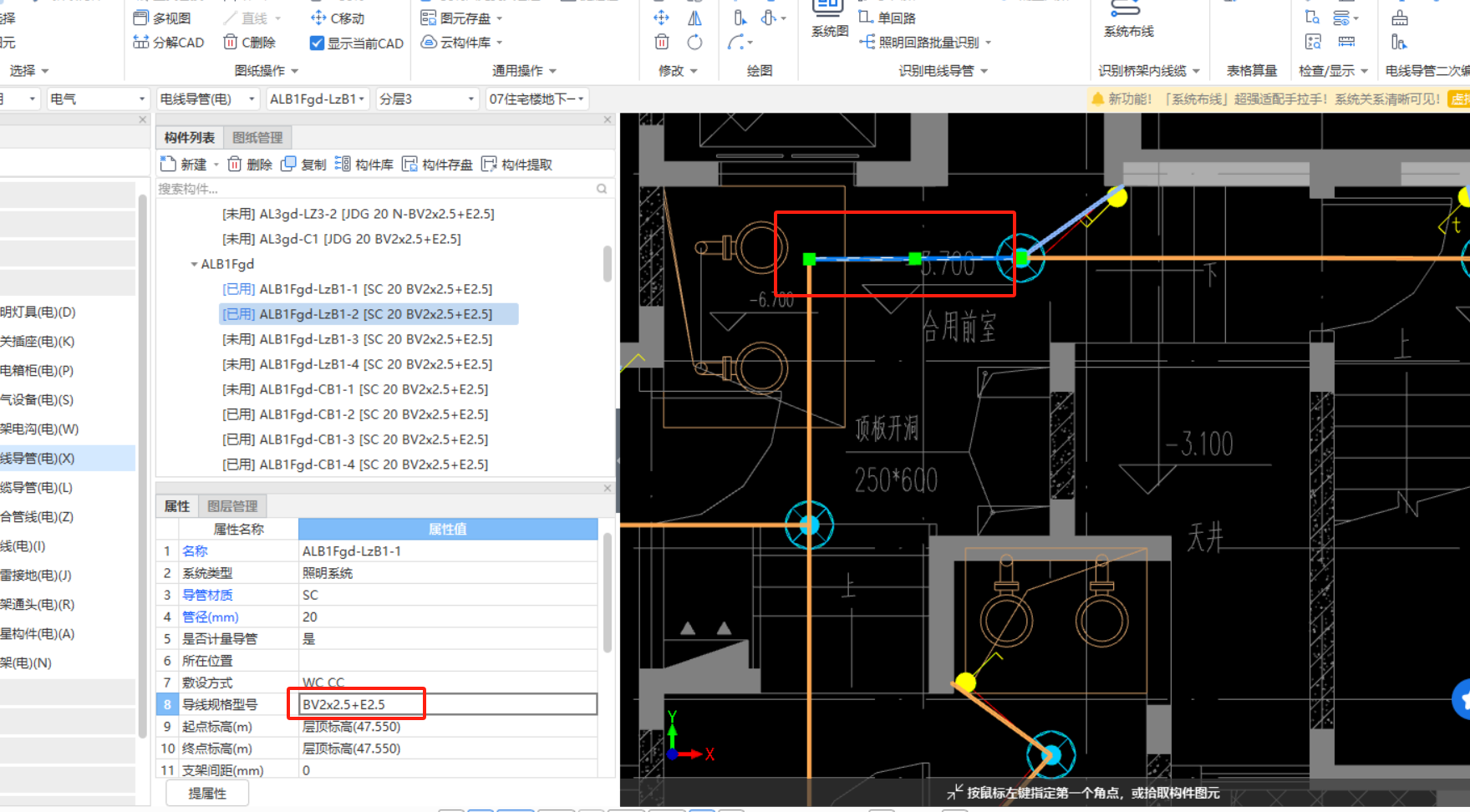
Task: Select ALB1Fgd-LzB1-3 in component tree
Action: (x=357, y=339)
